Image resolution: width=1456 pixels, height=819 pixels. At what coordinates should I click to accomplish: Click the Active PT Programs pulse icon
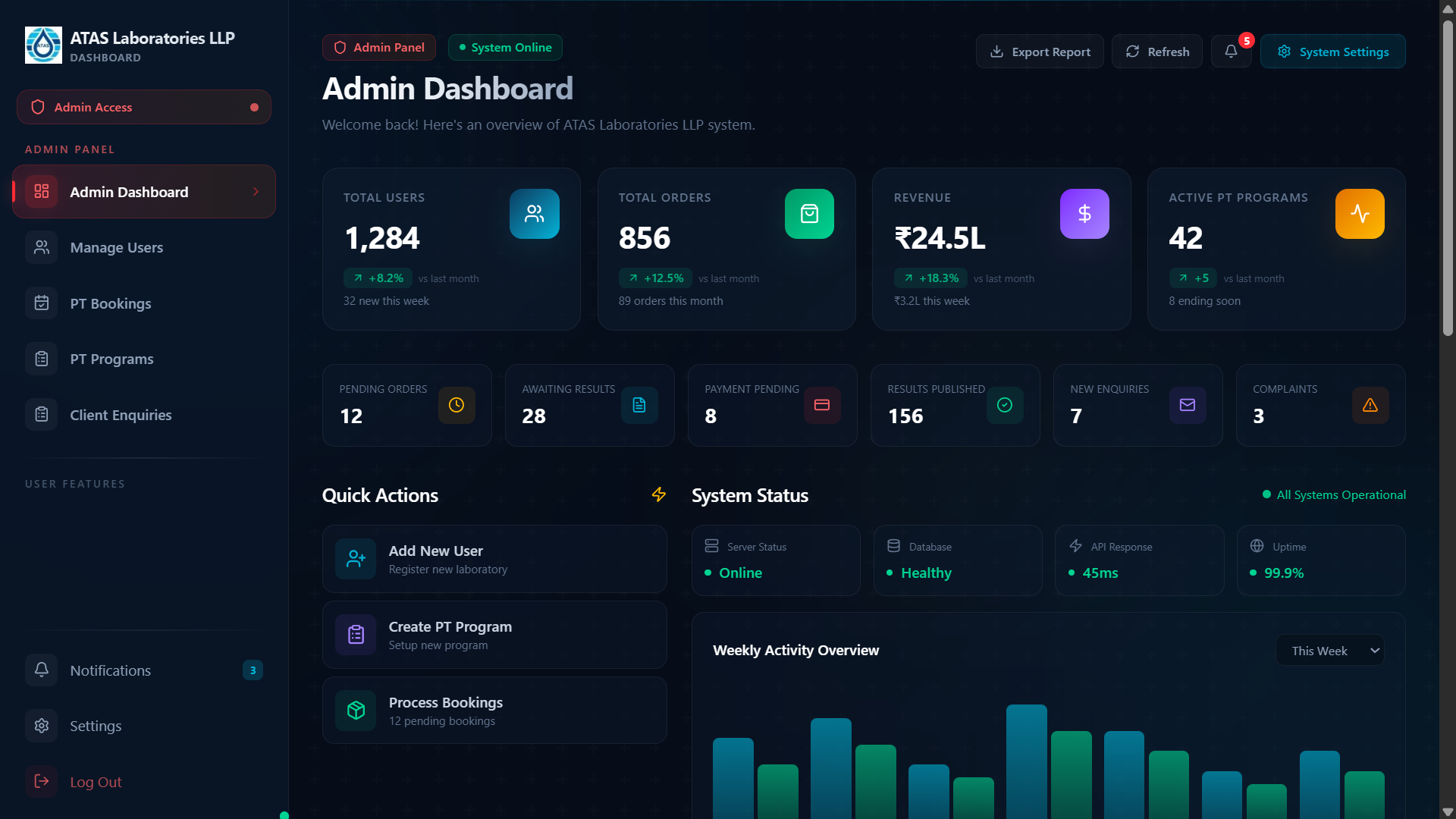coord(1360,214)
